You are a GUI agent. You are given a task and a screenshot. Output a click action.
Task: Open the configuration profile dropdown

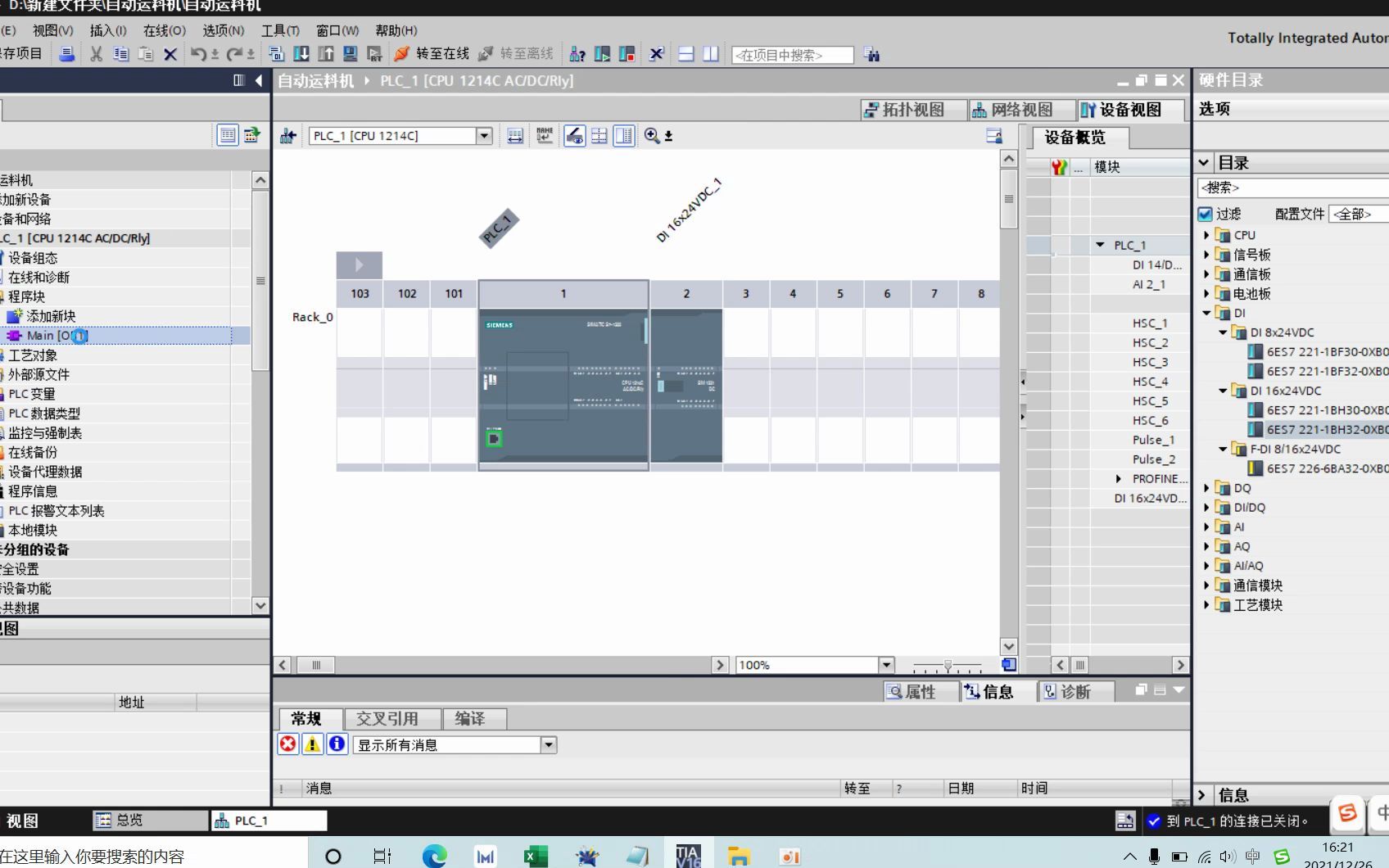pyautogui.click(x=1358, y=214)
